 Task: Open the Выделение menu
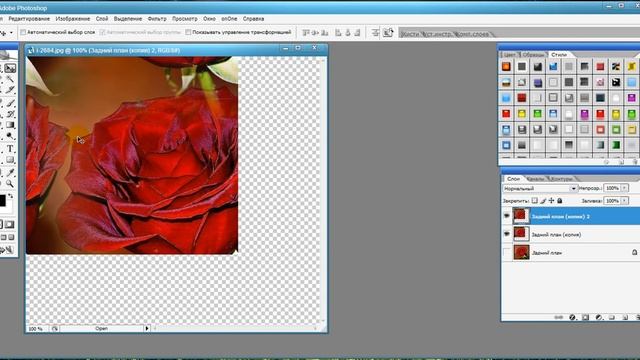click(128, 19)
